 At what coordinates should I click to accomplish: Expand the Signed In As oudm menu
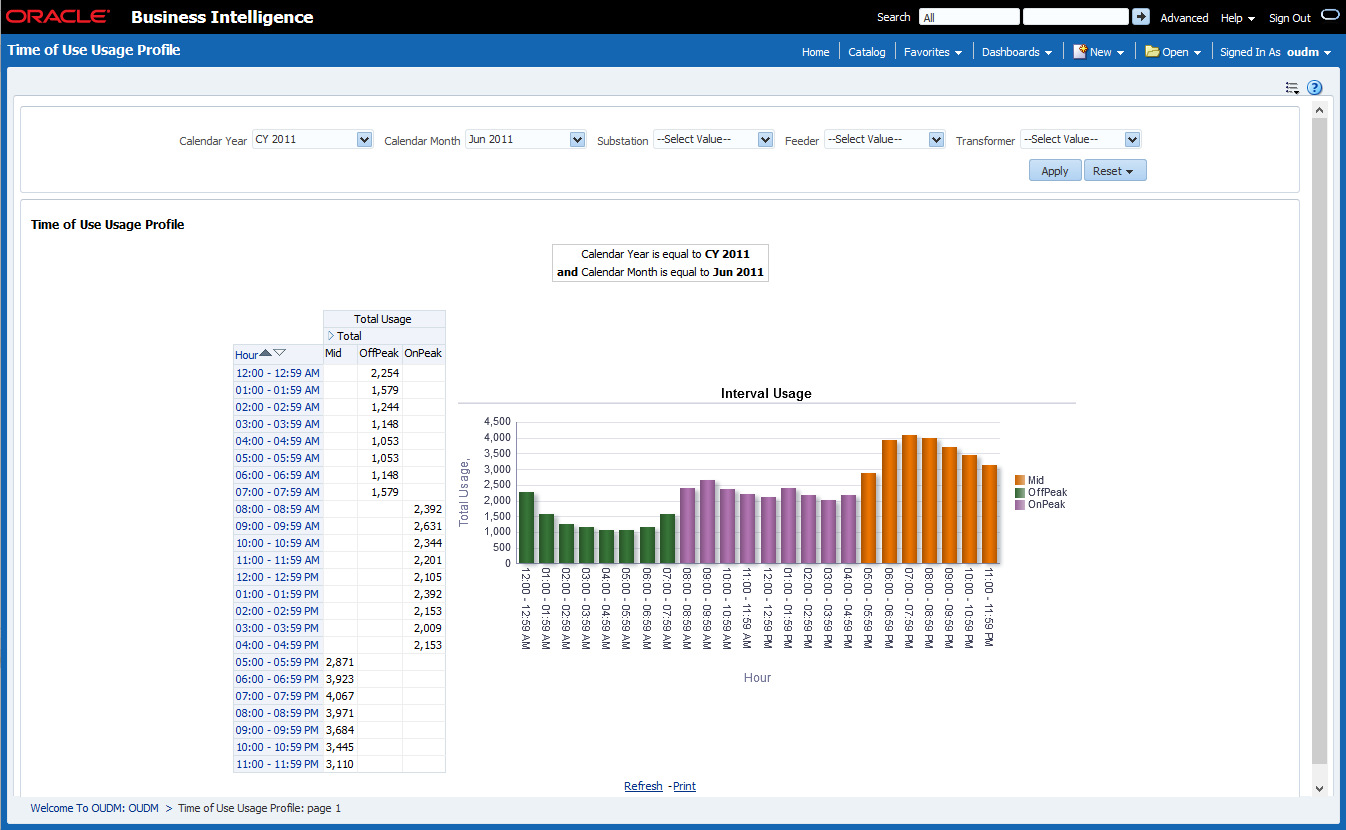[x=1276, y=52]
